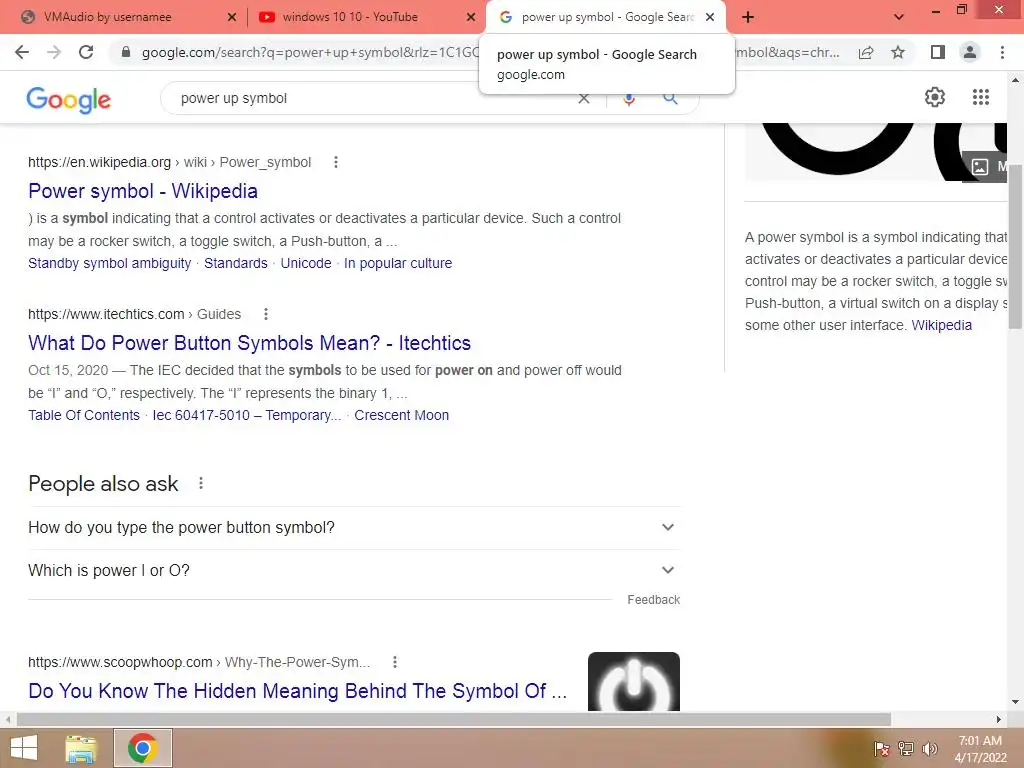The width and height of the screenshot is (1024, 768).
Task: Open the Standby symbol ambiguity sitelink
Action: [110, 263]
